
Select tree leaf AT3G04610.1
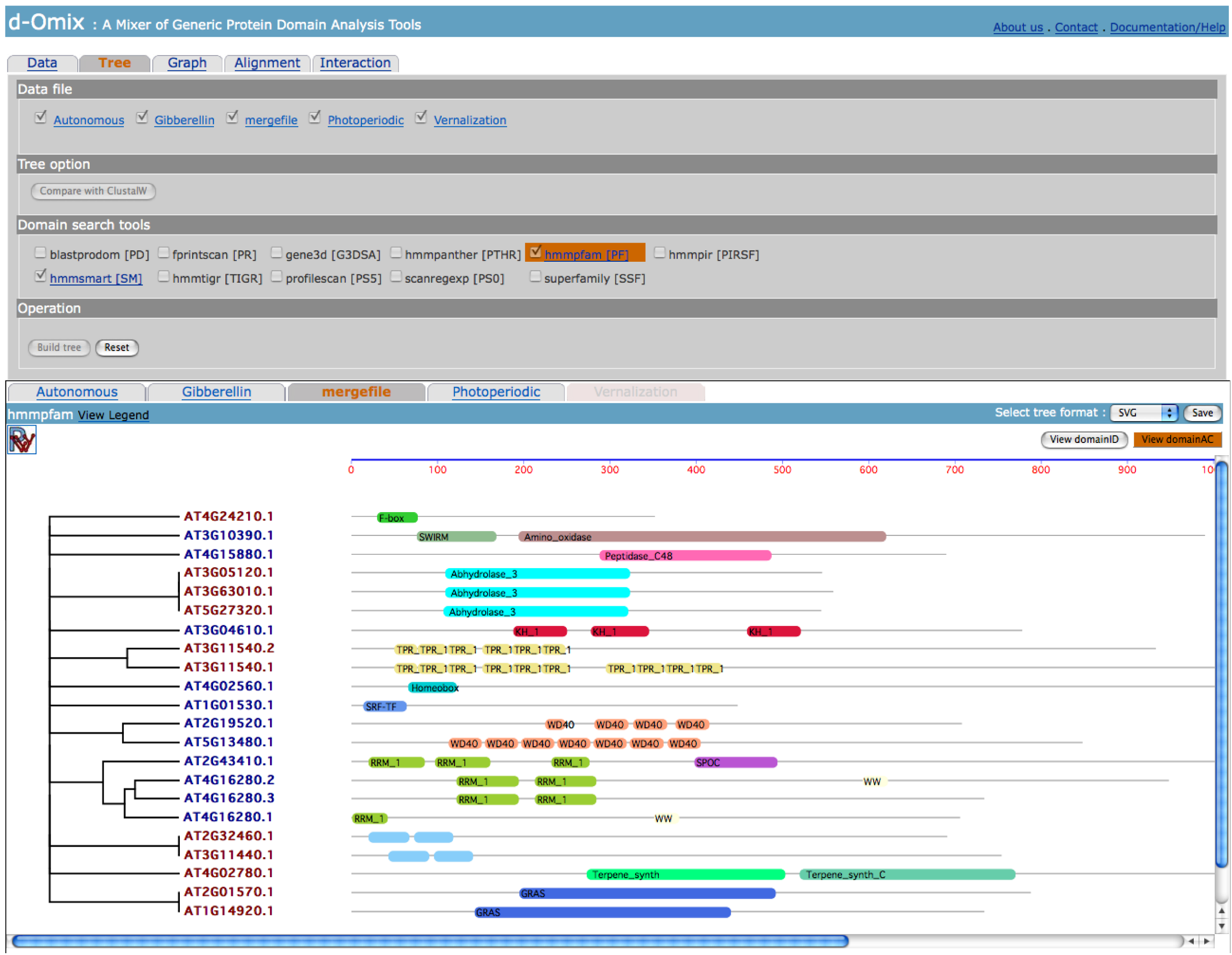pos(229,630)
